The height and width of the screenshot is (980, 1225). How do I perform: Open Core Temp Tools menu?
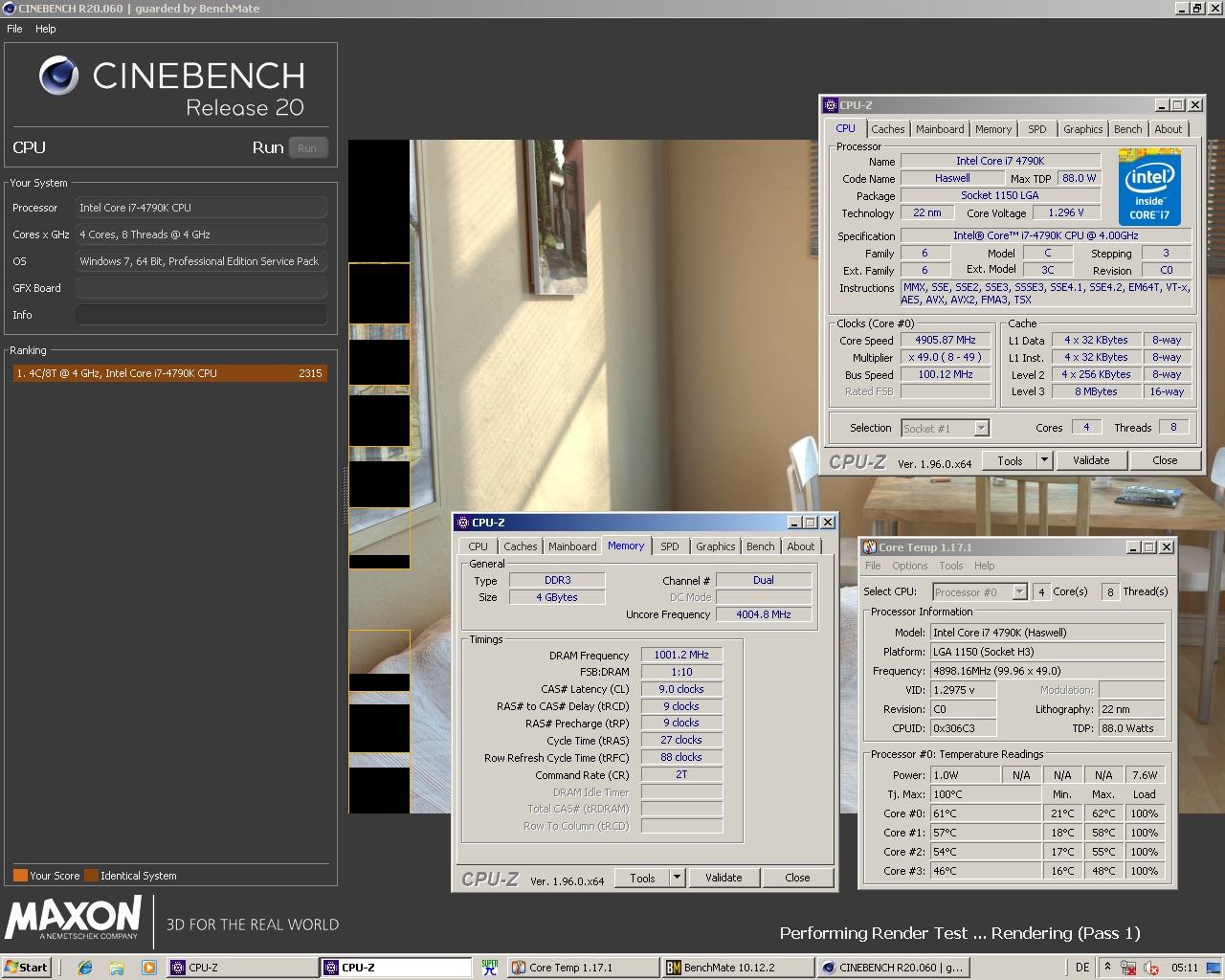[x=951, y=566]
